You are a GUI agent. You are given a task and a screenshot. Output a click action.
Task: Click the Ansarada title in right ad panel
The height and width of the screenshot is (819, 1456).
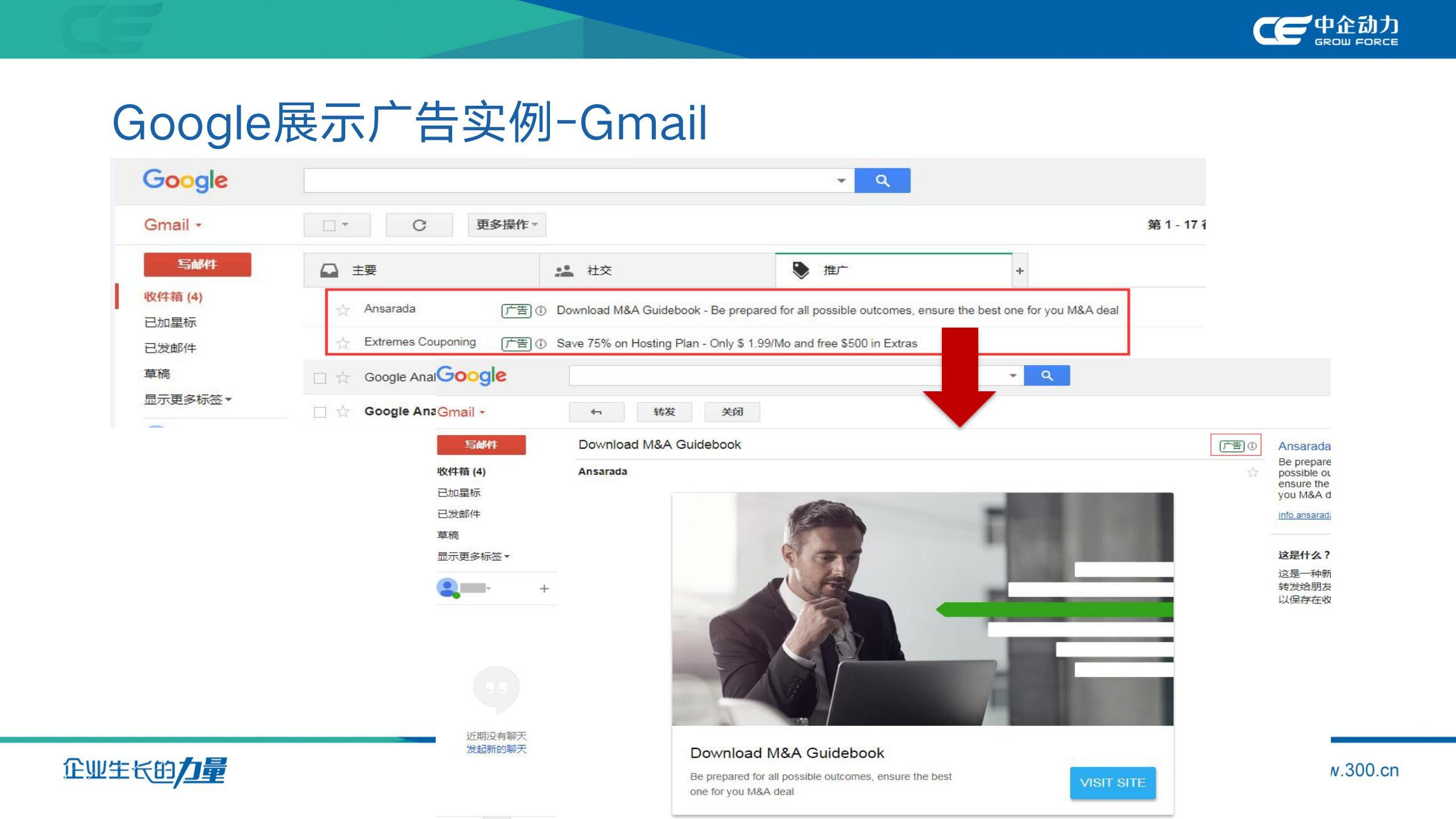click(1304, 446)
